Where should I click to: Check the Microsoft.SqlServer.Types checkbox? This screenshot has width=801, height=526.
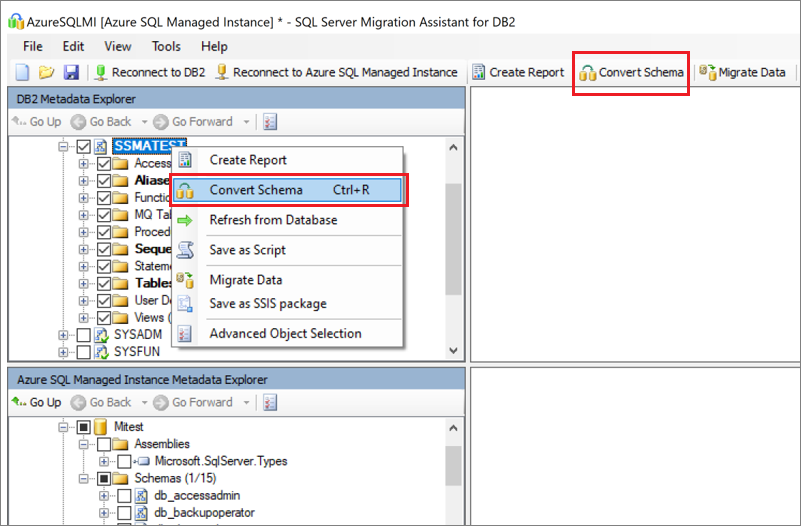click(125, 462)
